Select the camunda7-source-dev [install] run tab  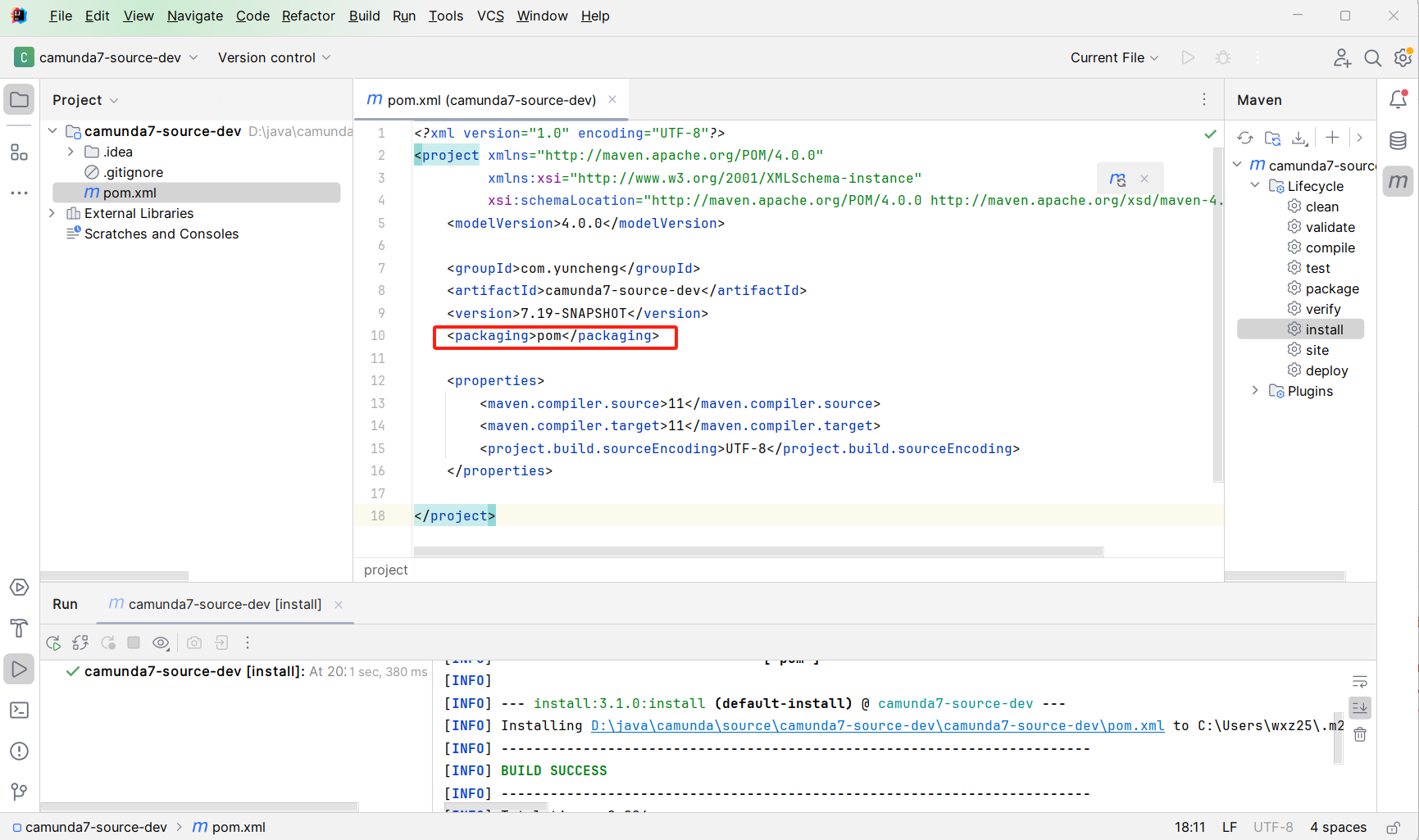225,604
